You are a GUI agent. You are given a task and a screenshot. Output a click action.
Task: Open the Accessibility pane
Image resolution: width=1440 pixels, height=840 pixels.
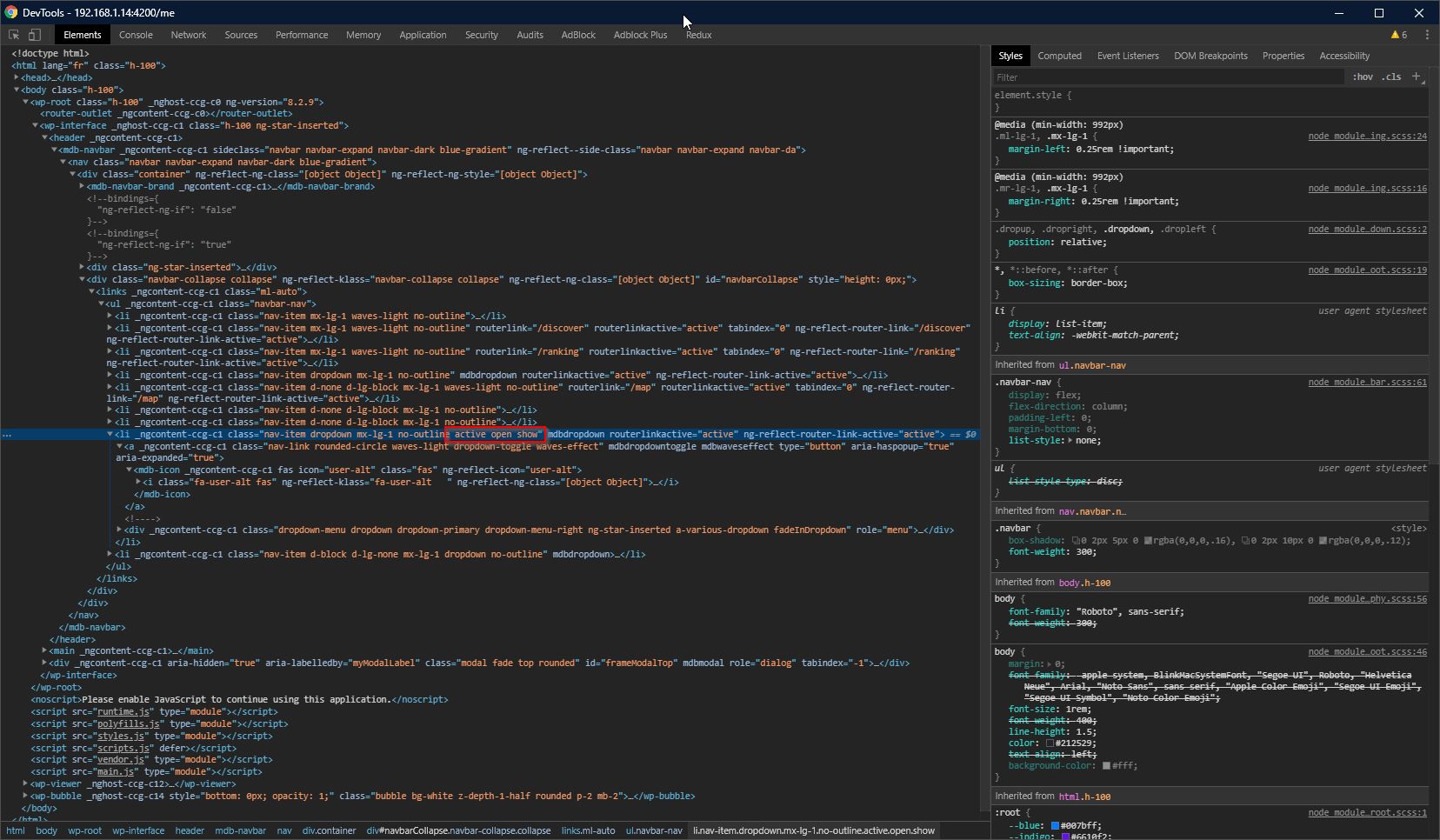tap(1344, 56)
